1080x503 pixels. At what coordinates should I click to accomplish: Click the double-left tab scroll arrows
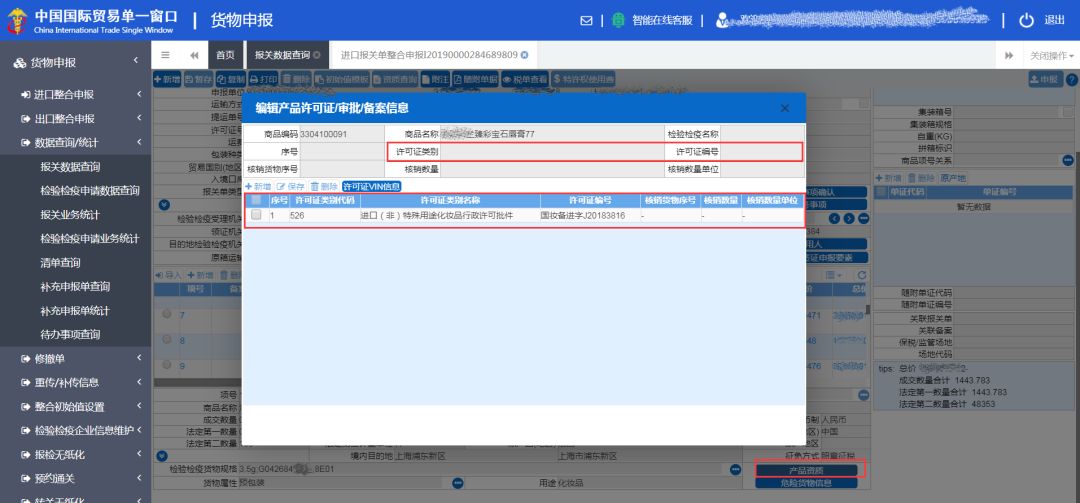pyautogui.click(x=194, y=55)
